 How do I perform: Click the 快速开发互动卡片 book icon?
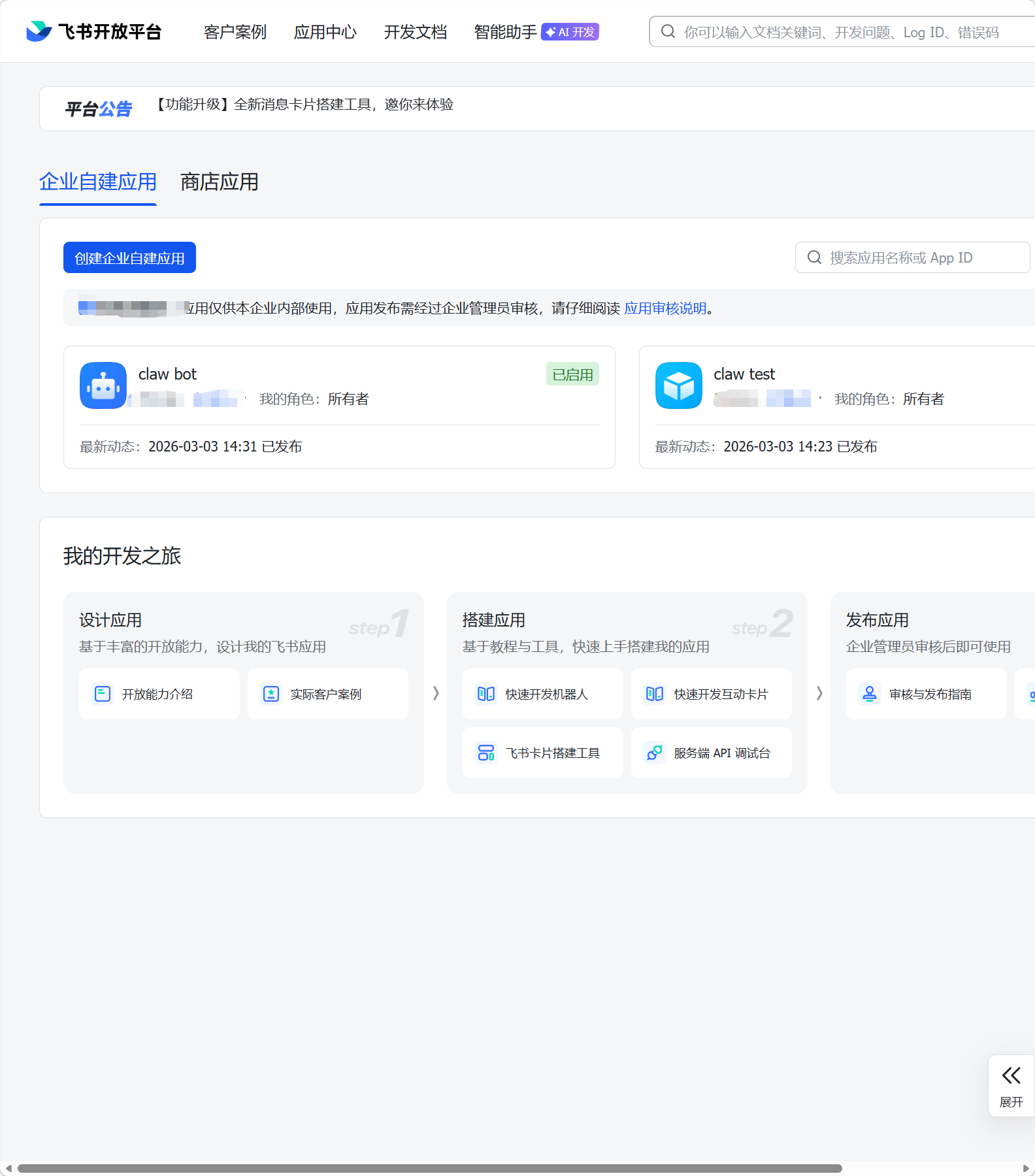[x=655, y=694]
